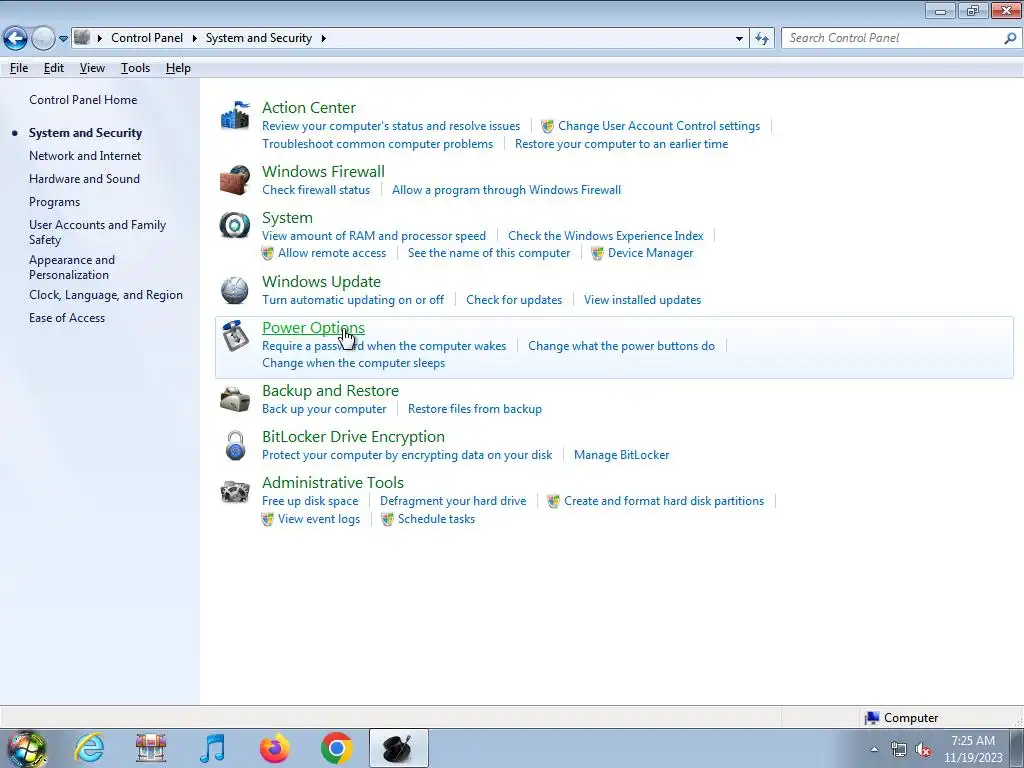Expand the arrow before Control Panel breadcrumb
This screenshot has width=1024, height=768.
tap(100, 39)
